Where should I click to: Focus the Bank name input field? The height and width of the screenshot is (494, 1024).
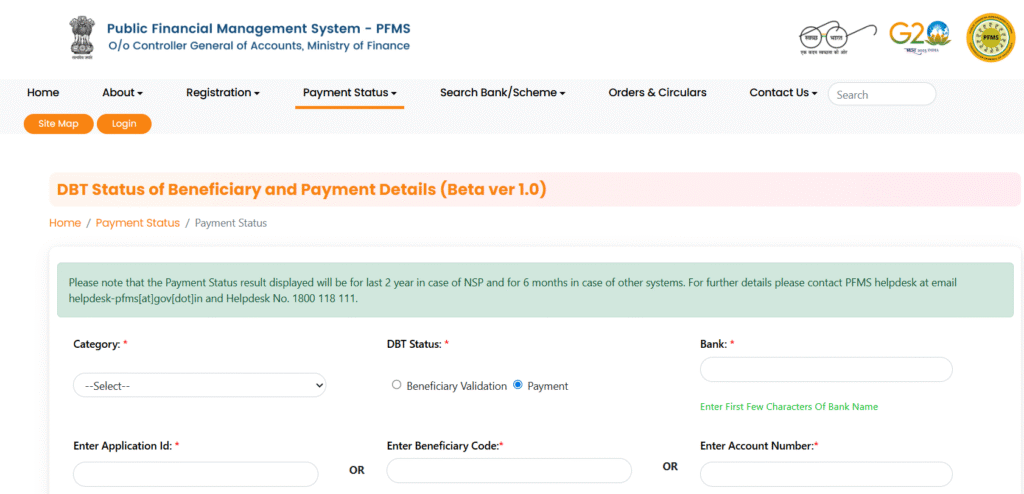(826, 369)
